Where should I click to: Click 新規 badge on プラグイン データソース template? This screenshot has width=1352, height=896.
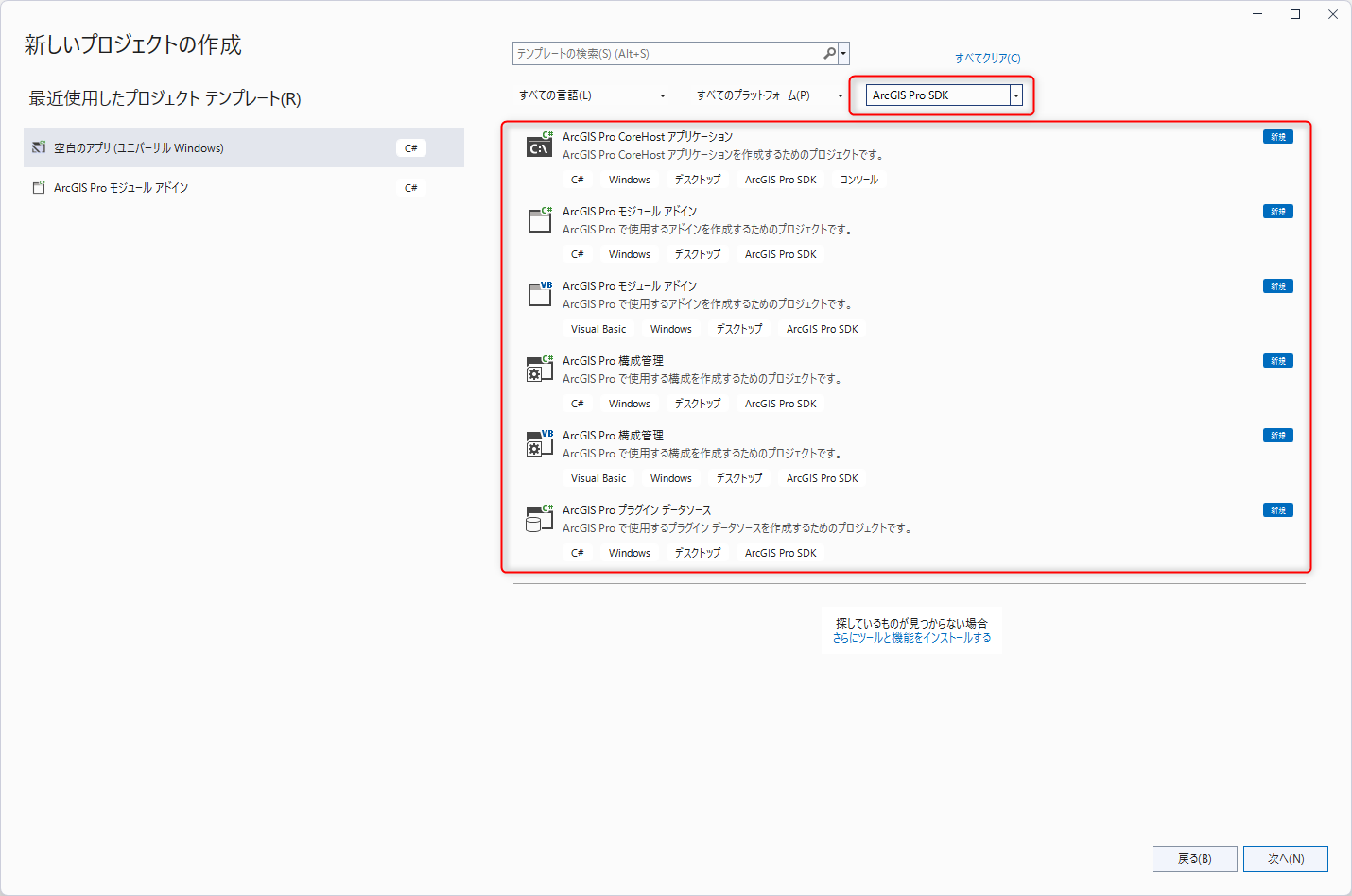click(1278, 510)
